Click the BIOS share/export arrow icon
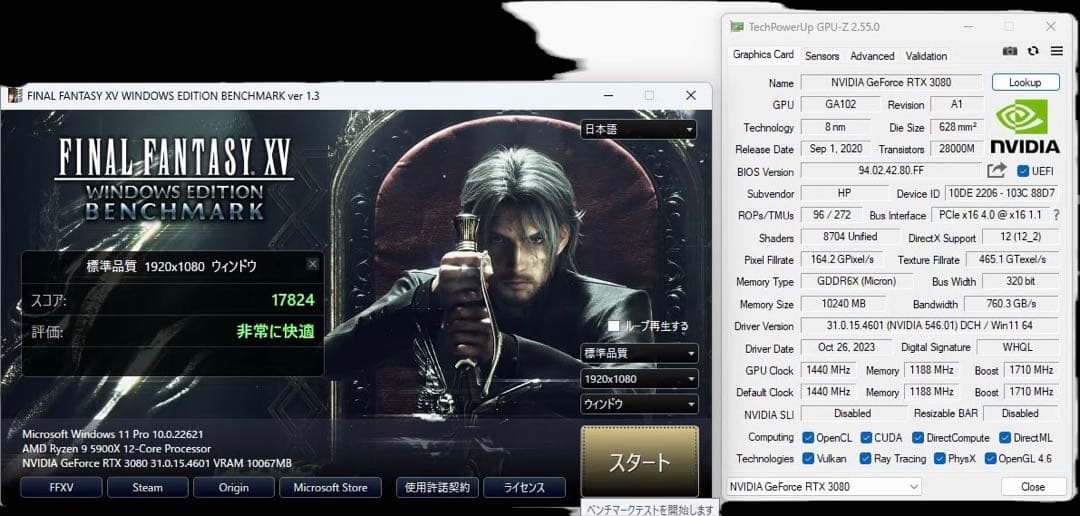Image resolution: width=1080 pixels, height=516 pixels. pyautogui.click(x=997, y=170)
